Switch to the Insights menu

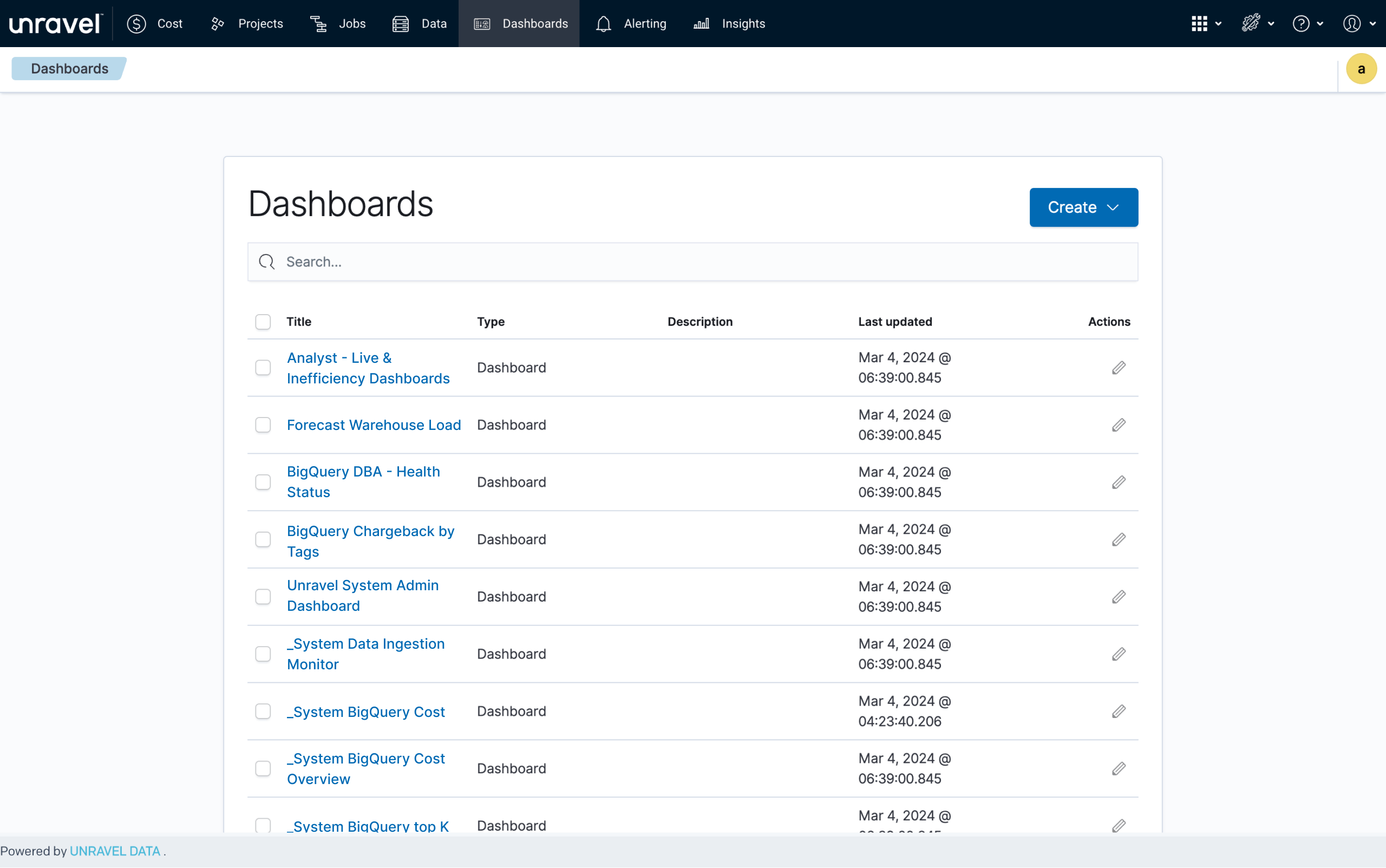(729, 23)
